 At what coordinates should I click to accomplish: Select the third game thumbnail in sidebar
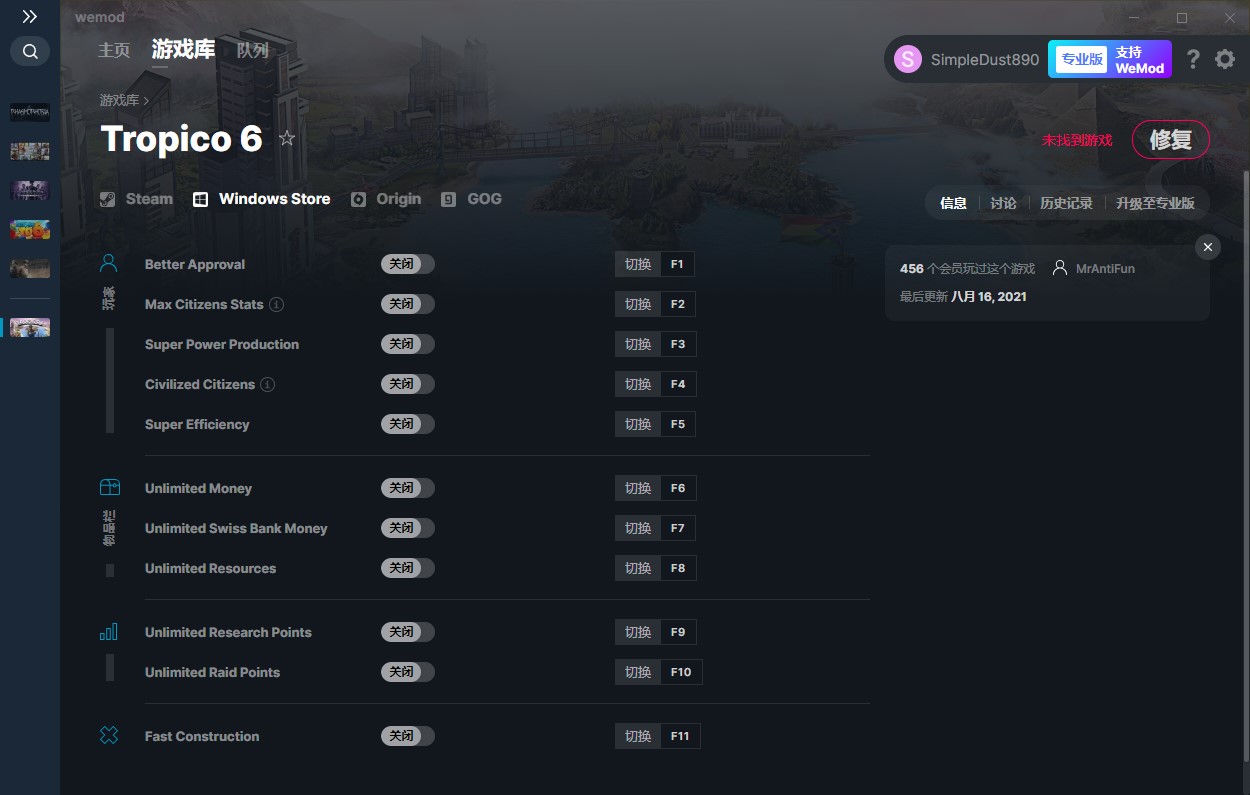point(30,190)
